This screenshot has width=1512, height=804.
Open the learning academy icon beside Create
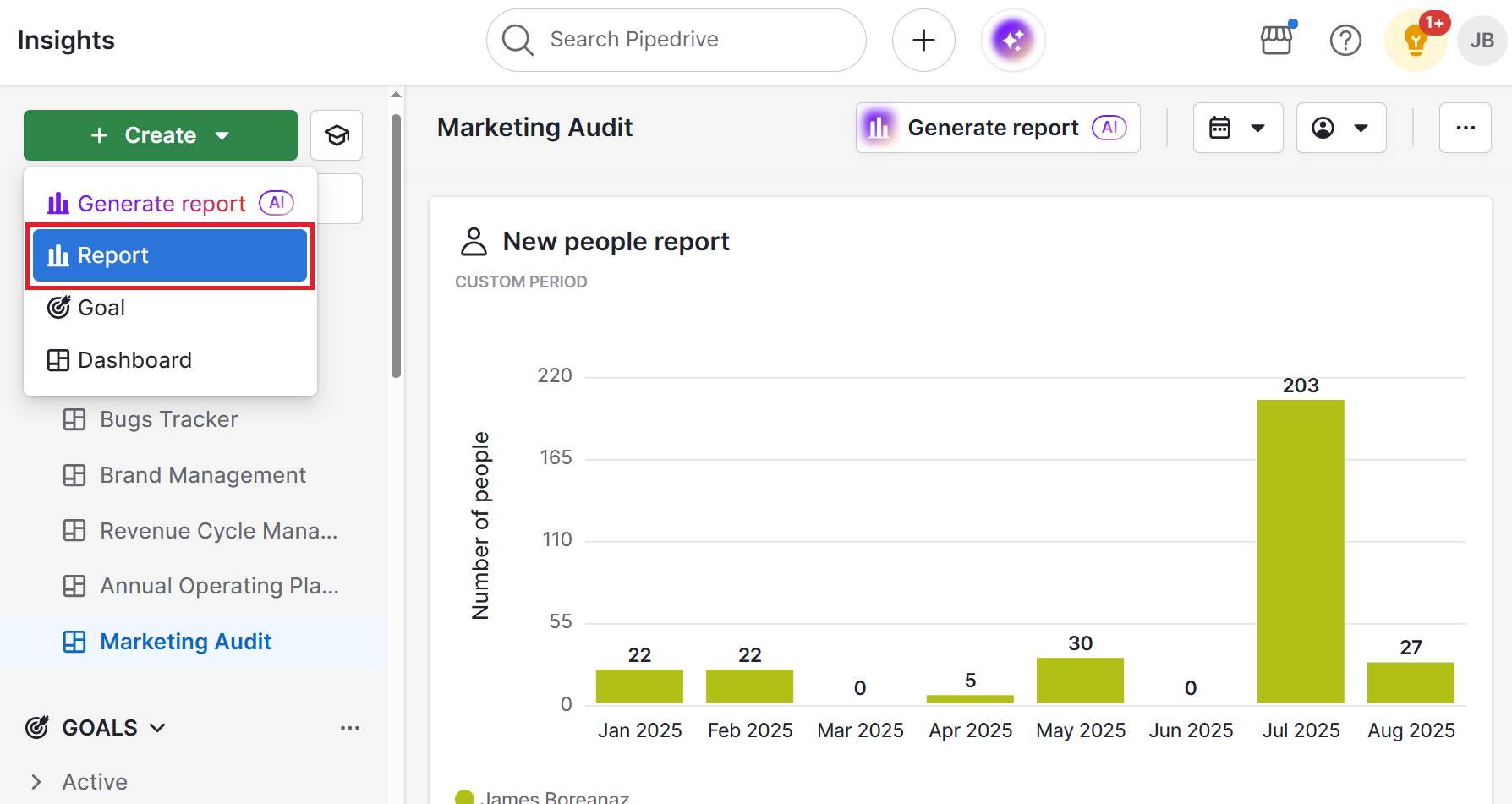click(336, 134)
